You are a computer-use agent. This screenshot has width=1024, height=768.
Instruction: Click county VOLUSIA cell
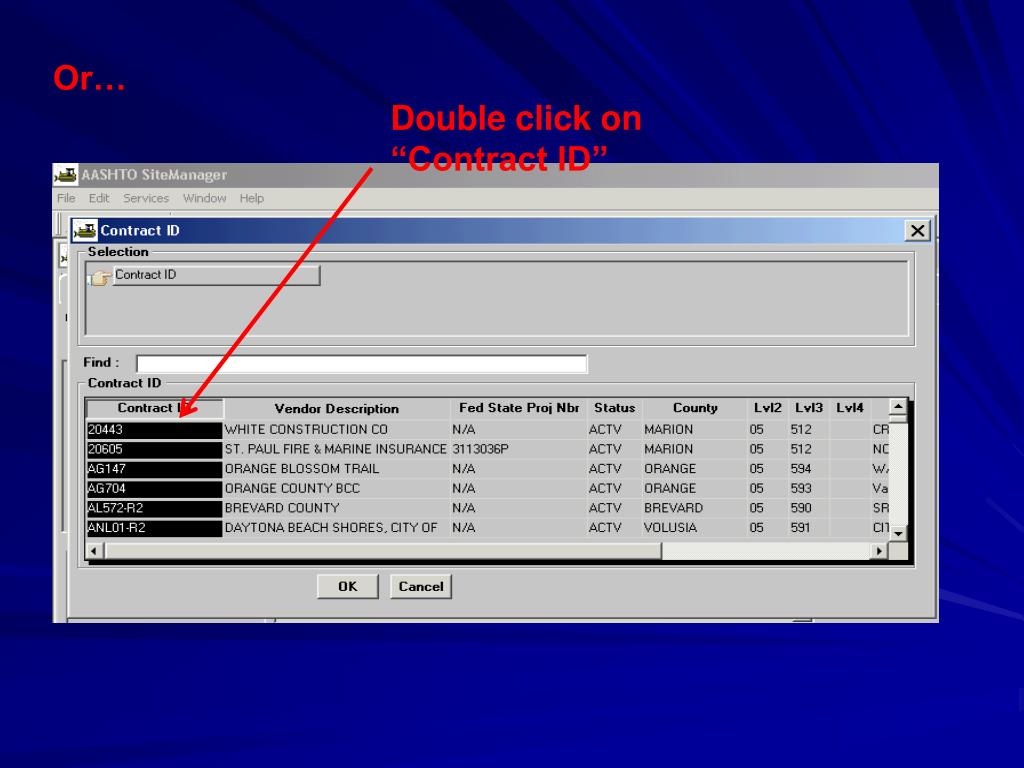point(670,528)
